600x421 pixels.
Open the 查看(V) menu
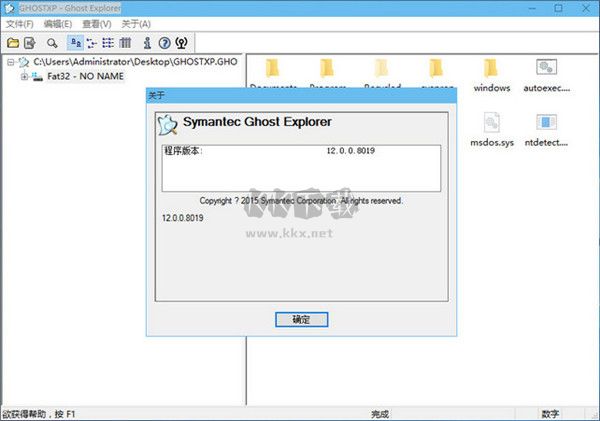click(x=97, y=24)
